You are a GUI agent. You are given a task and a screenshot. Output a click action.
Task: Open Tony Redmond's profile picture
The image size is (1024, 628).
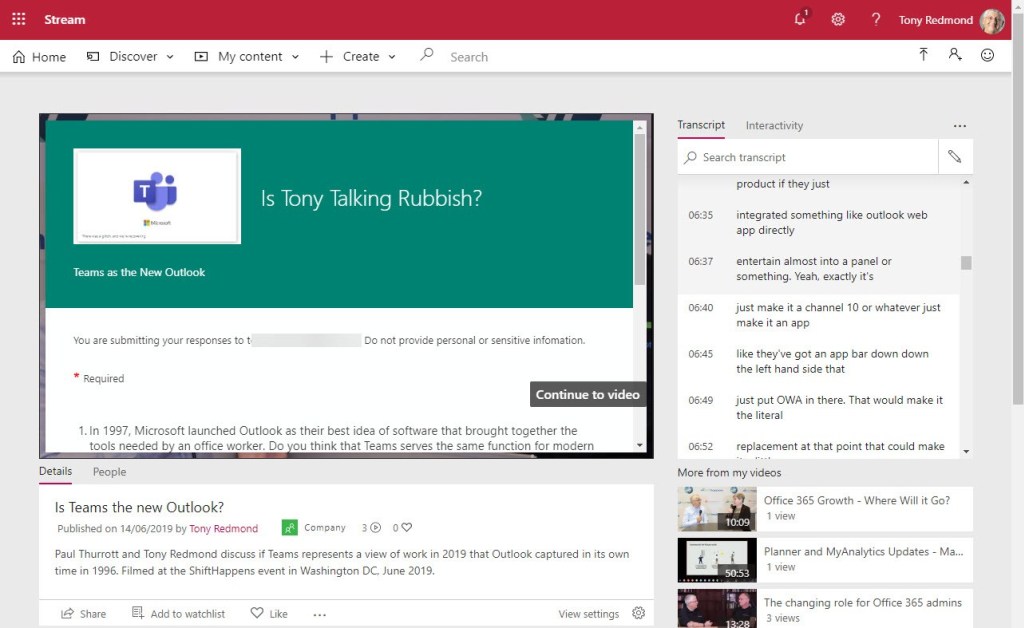[x=992, y=20]
